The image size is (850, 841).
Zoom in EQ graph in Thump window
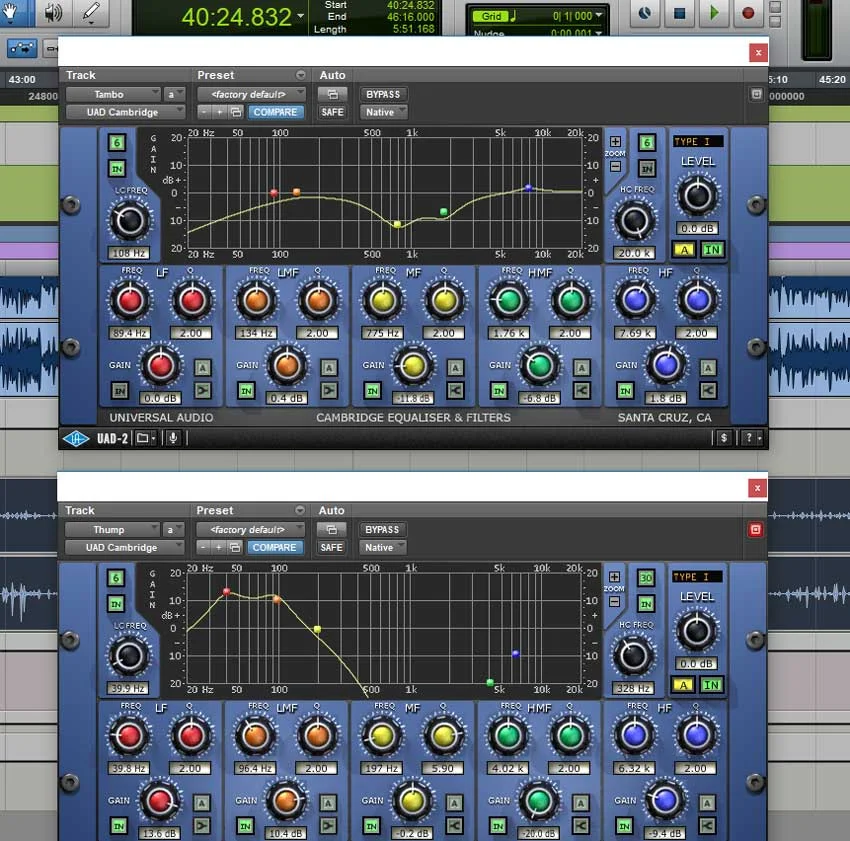614,577
